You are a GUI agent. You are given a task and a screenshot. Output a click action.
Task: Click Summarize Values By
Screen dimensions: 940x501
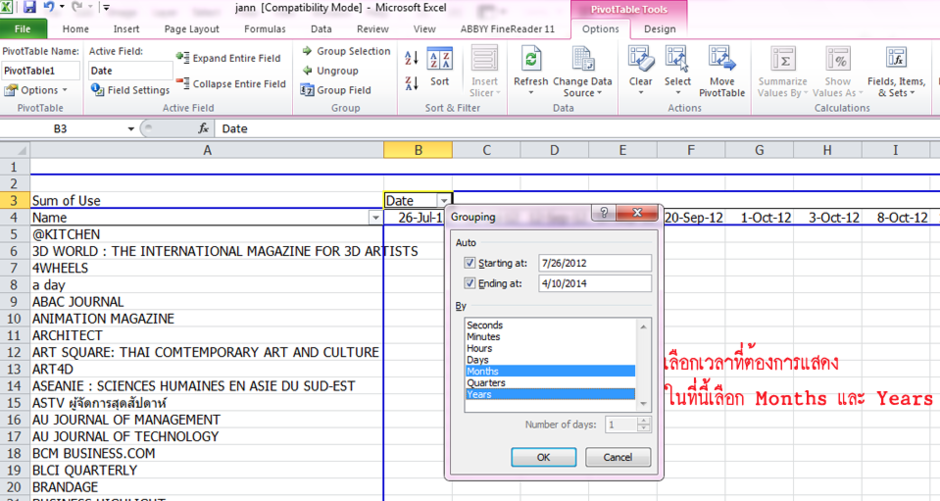(782, 71)
